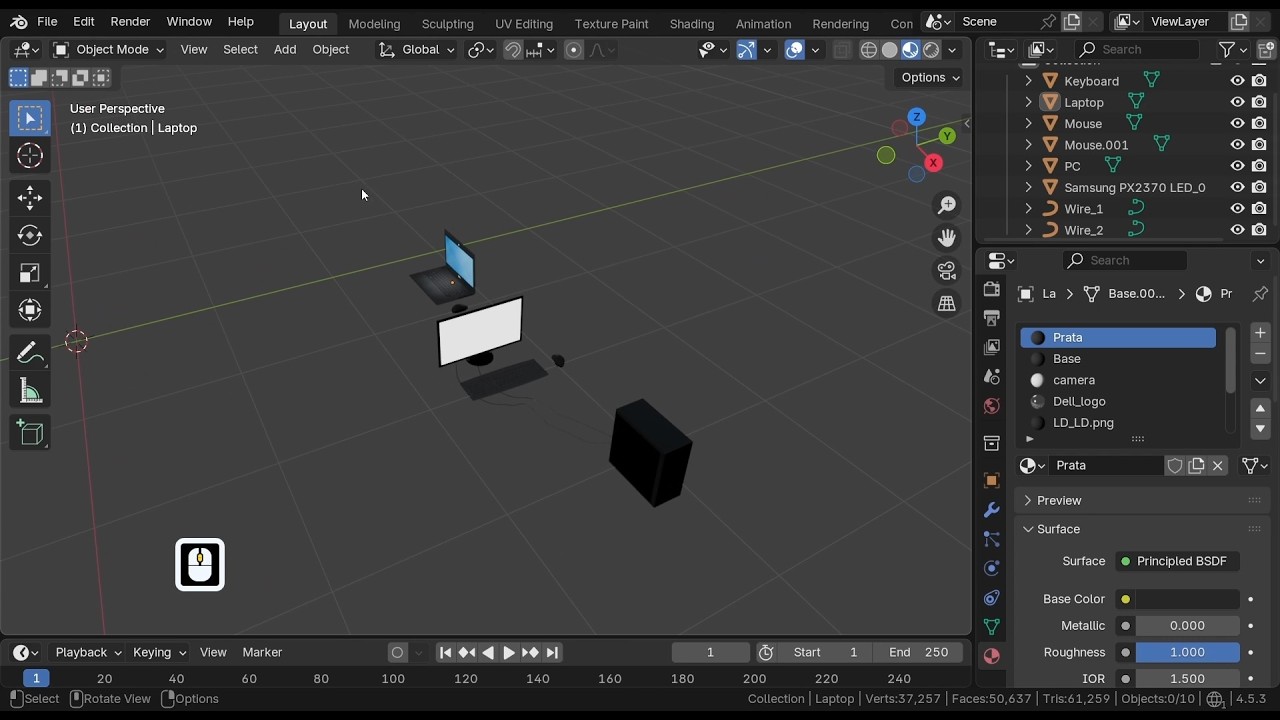Screen dimensions: 1280x720
Task: Open the World properties tab
Action: tap(991, 406)
